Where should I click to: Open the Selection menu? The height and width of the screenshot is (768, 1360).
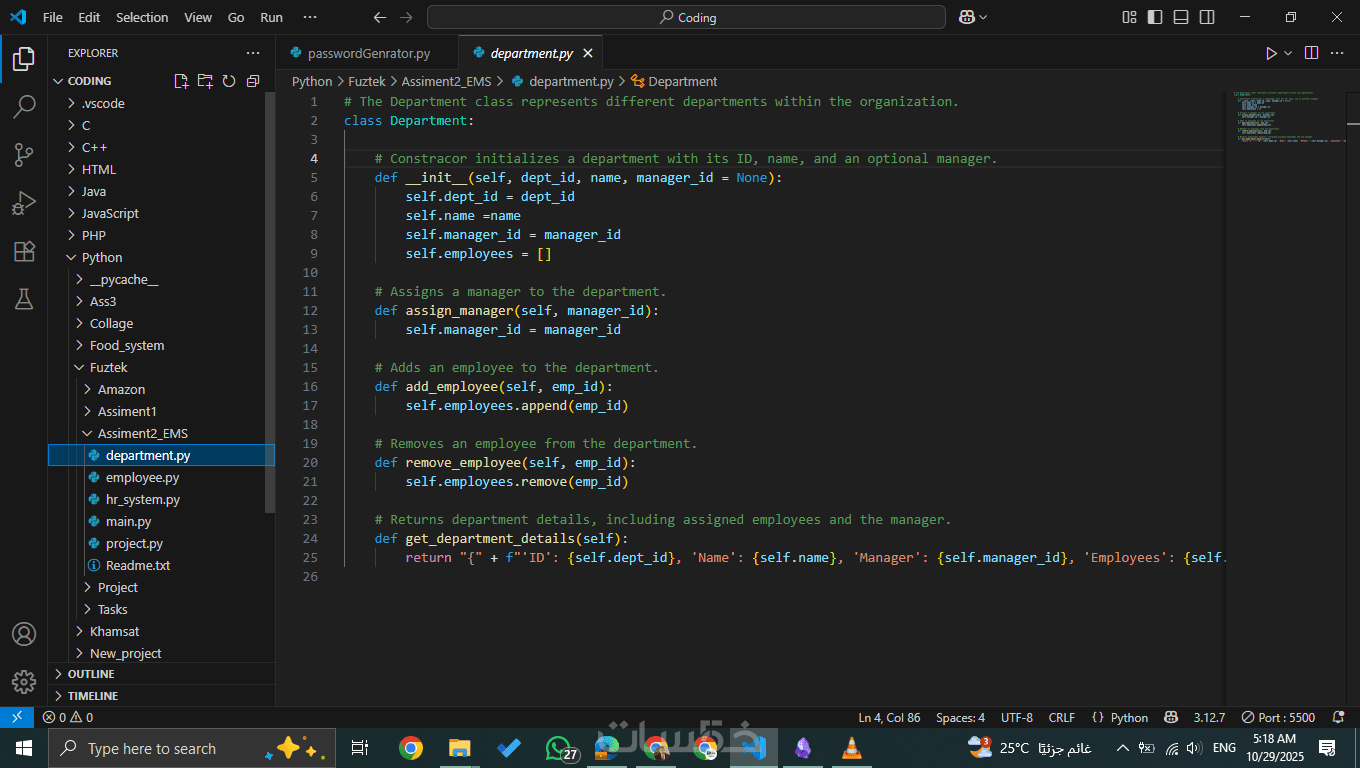(142, 17)
